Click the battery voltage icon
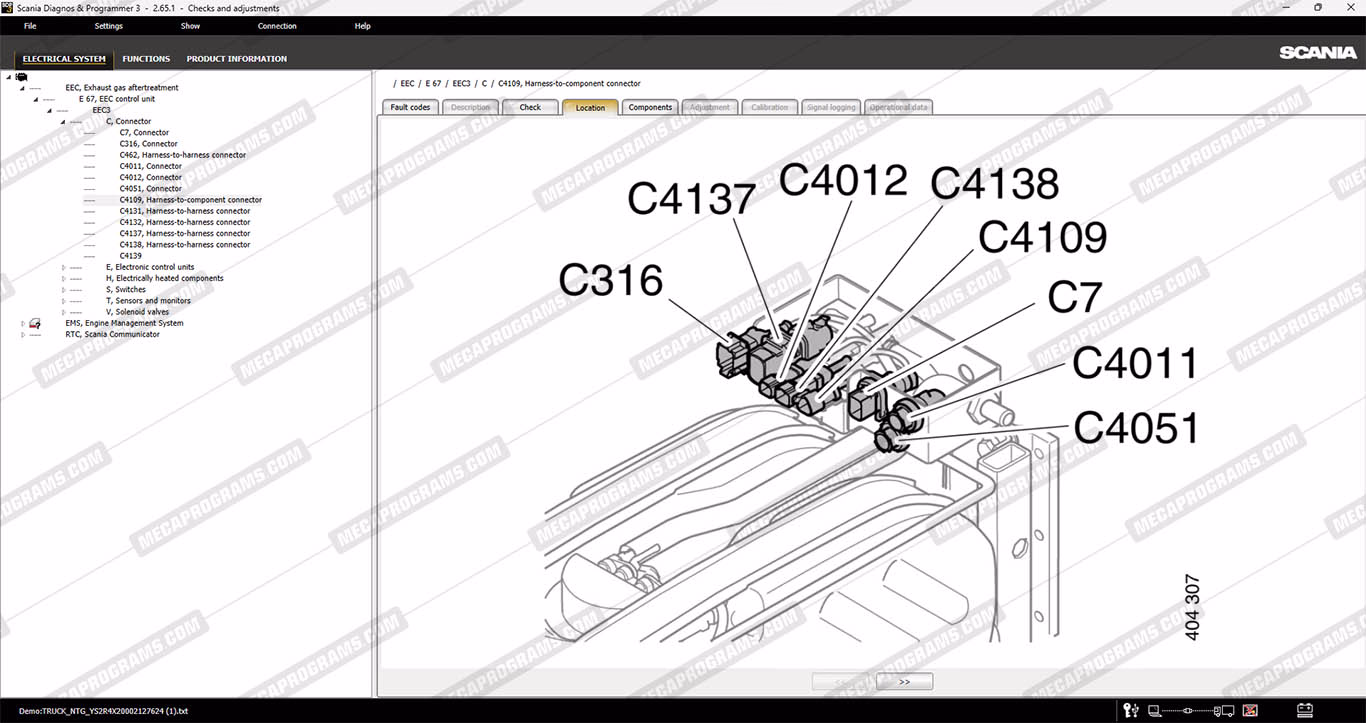The height and width of the screenshot is (723, 1366). (x=1304, y=711)
